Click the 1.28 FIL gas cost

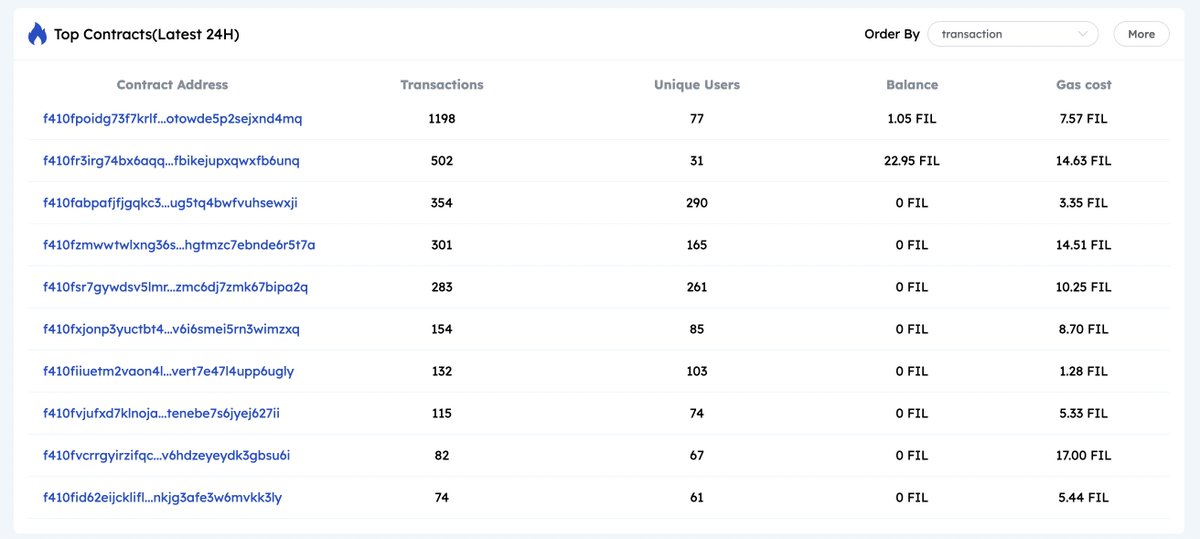1084,371
